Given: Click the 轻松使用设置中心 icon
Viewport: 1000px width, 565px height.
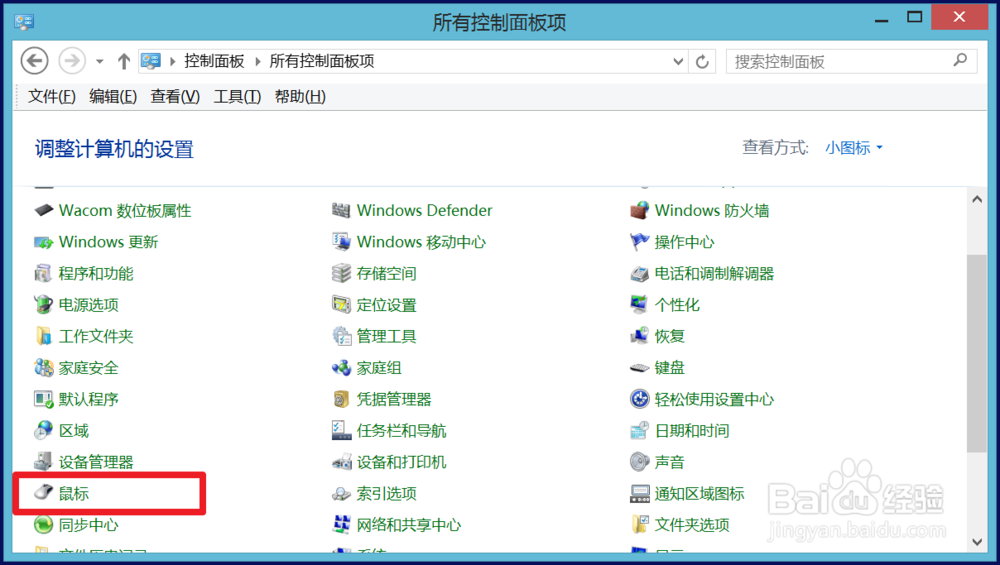Looking at the screenshot, I should 639,399.
